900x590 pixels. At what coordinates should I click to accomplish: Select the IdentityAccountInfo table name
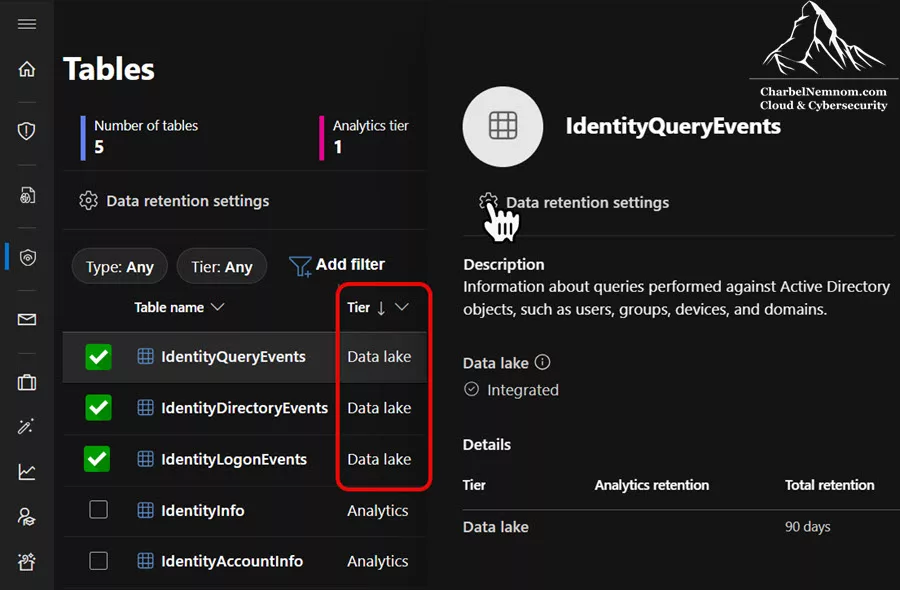click(x=232, y=561)
